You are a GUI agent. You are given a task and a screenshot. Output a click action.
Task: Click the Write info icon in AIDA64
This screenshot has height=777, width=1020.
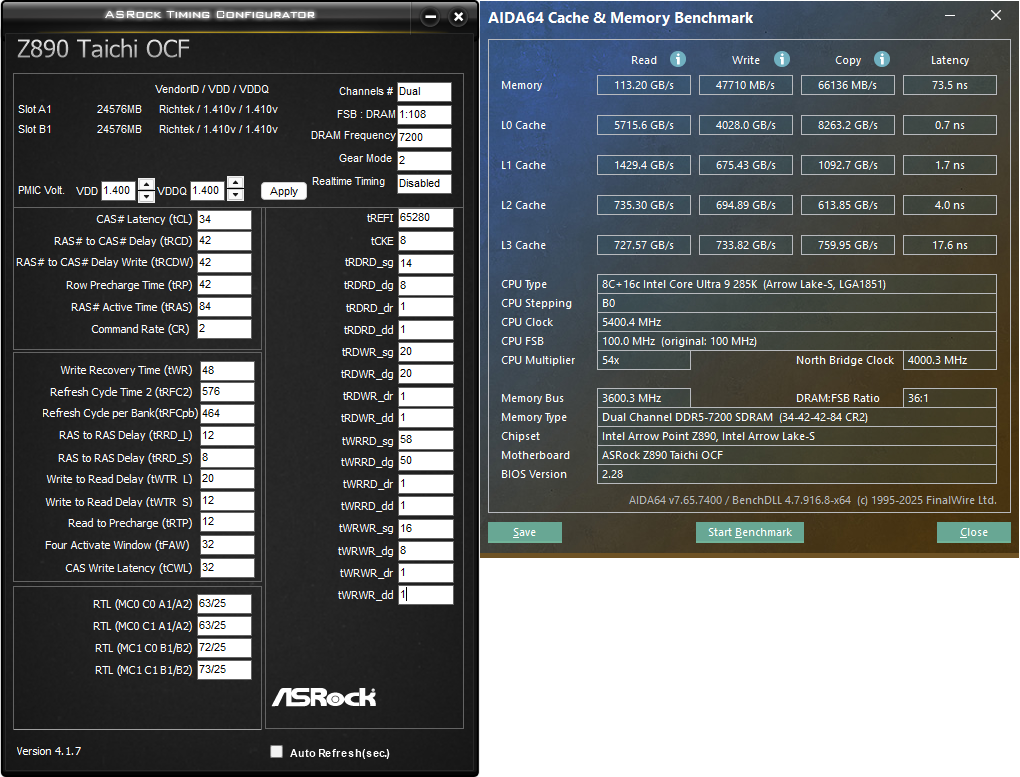(782, 59)
